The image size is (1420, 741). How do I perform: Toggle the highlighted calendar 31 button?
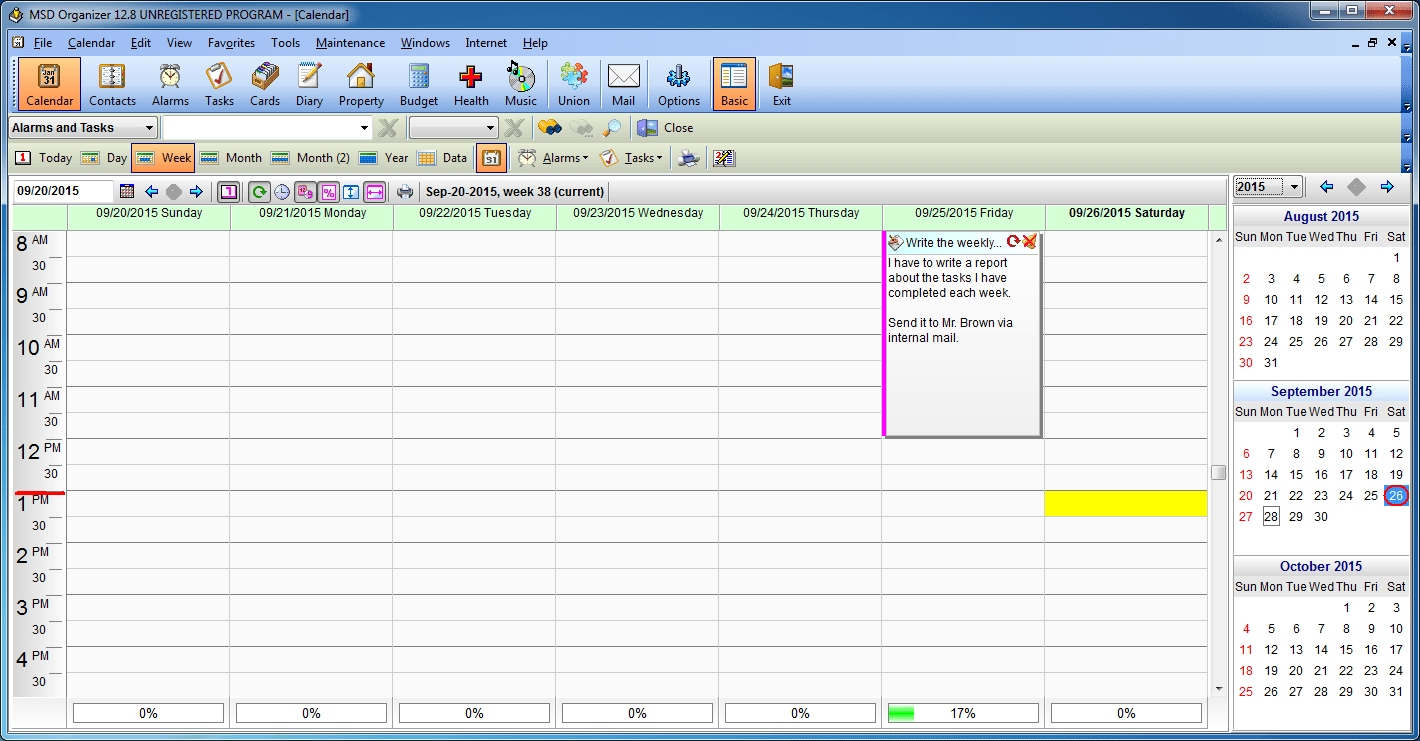point(491,158)
